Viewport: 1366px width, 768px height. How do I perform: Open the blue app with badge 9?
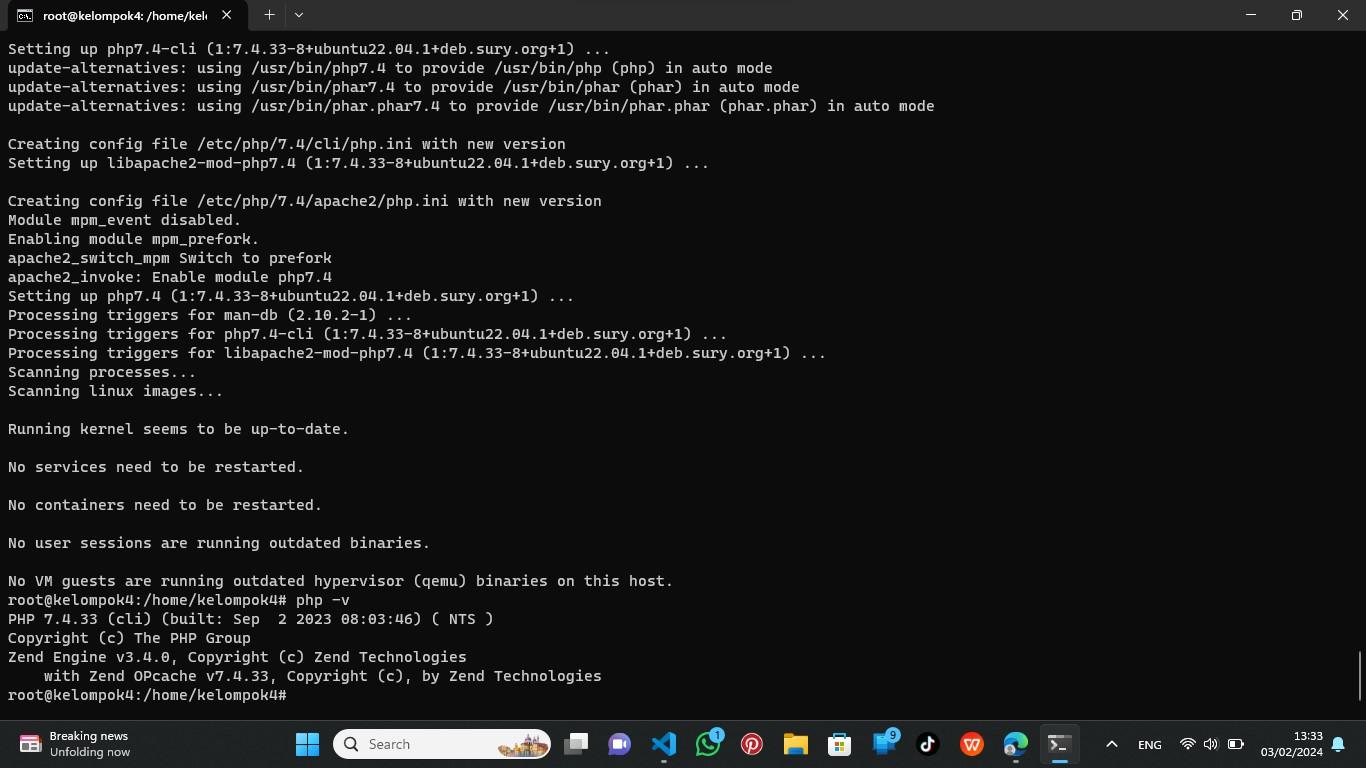coord(884,744)
